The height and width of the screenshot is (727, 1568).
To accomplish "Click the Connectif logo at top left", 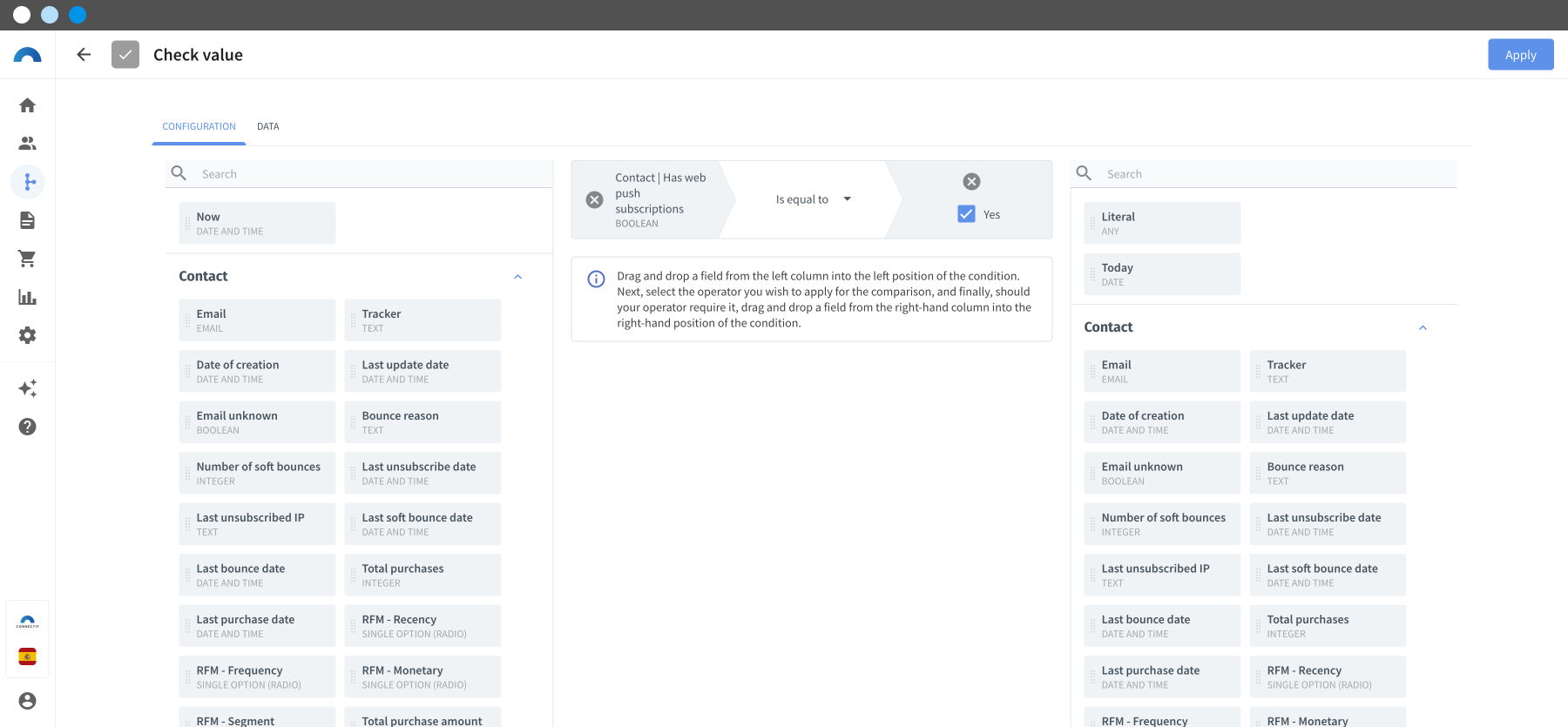I will pos(28,55).
